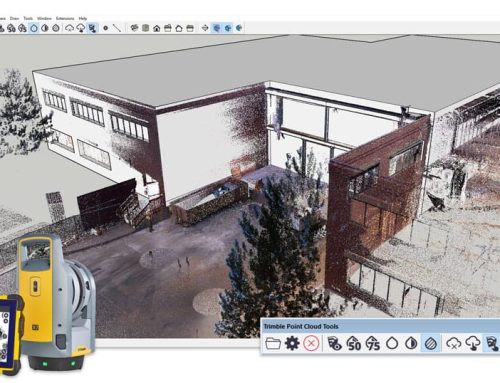Click cloud with X in Point Cloud Tools panel
This screenshot has height=383, width=500.
454,343
